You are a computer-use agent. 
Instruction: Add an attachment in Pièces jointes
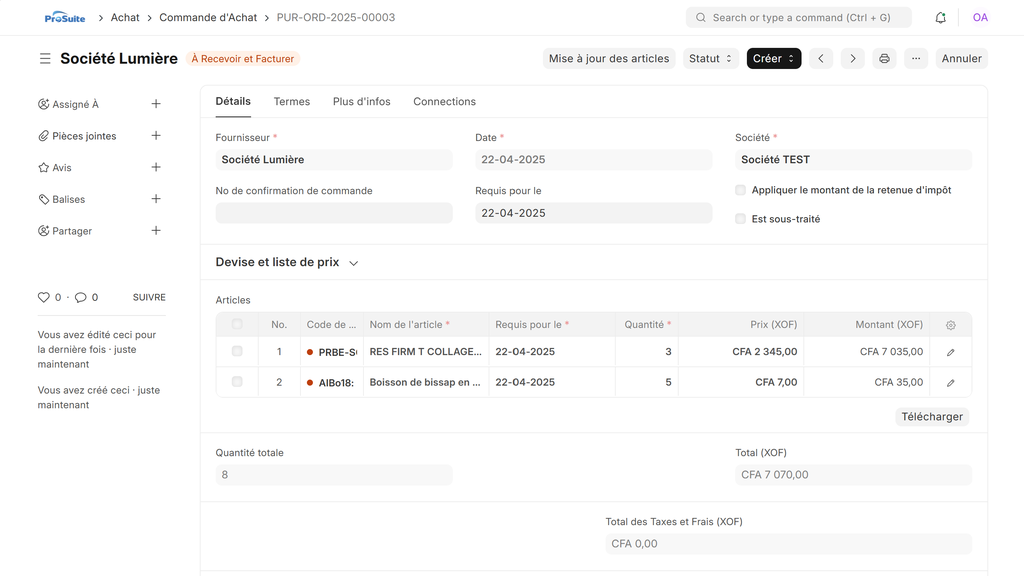156,136
